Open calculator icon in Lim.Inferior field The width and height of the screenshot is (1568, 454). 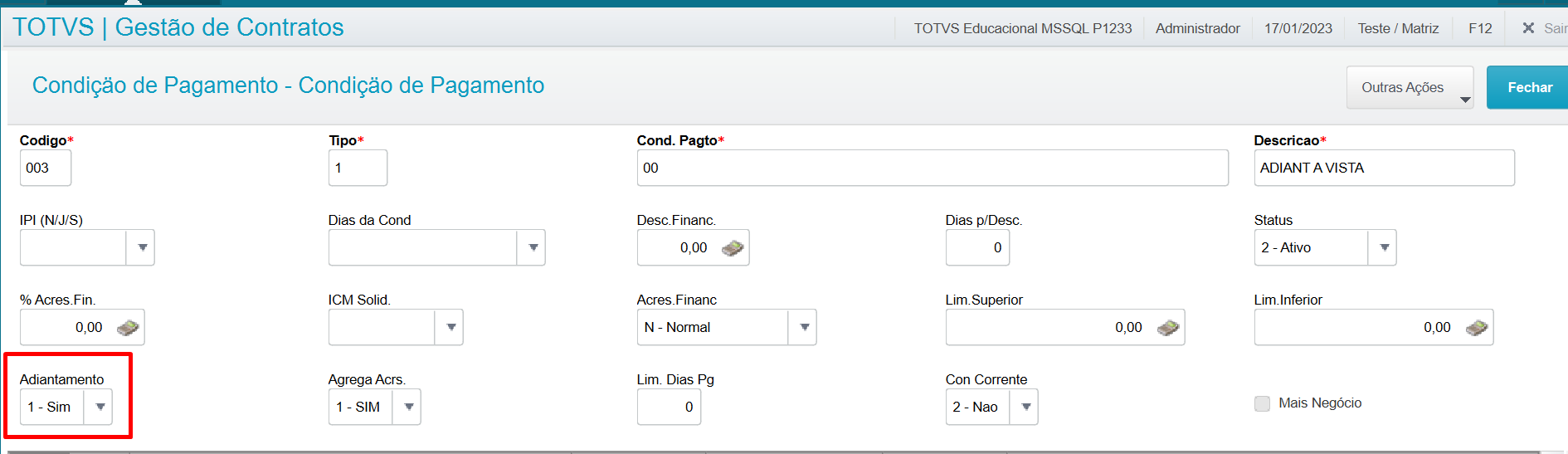pyautogui.click(x=1477, y=327)
